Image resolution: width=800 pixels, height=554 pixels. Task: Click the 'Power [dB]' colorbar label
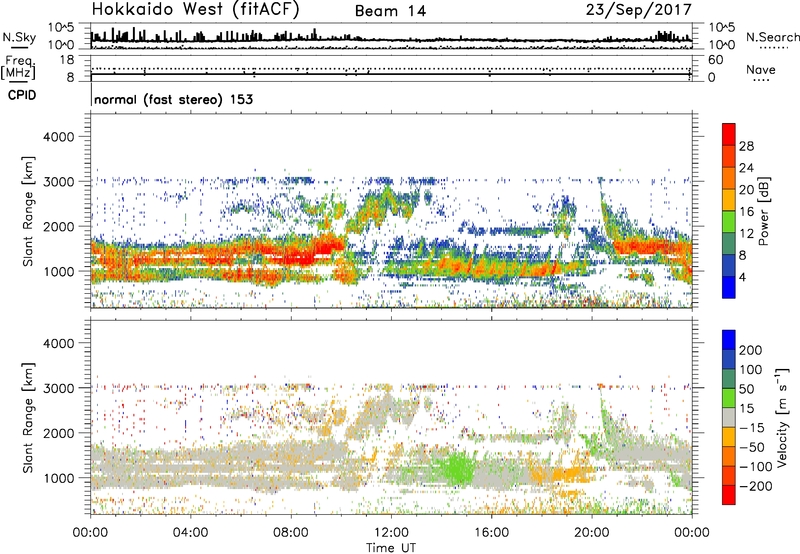tap(763, 211)
